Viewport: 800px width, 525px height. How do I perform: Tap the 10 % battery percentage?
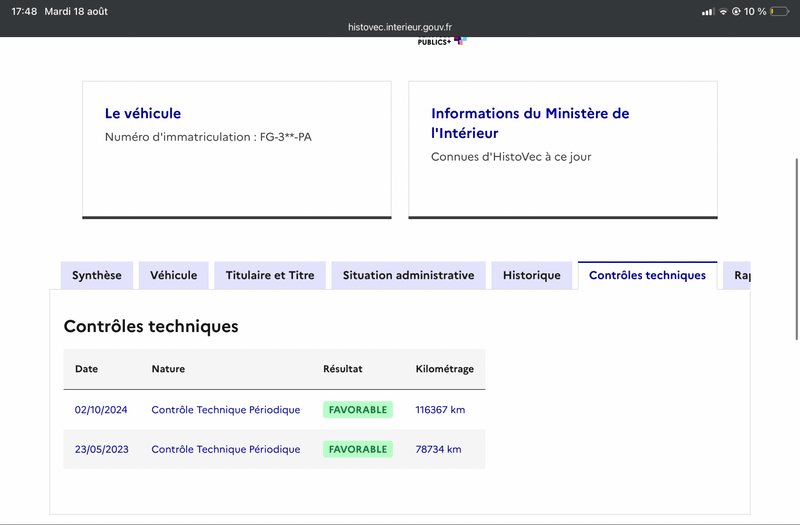click(755, 11)
